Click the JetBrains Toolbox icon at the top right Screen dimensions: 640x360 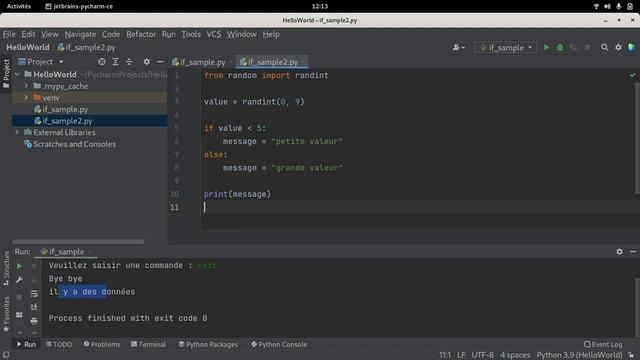pos(631,47)
